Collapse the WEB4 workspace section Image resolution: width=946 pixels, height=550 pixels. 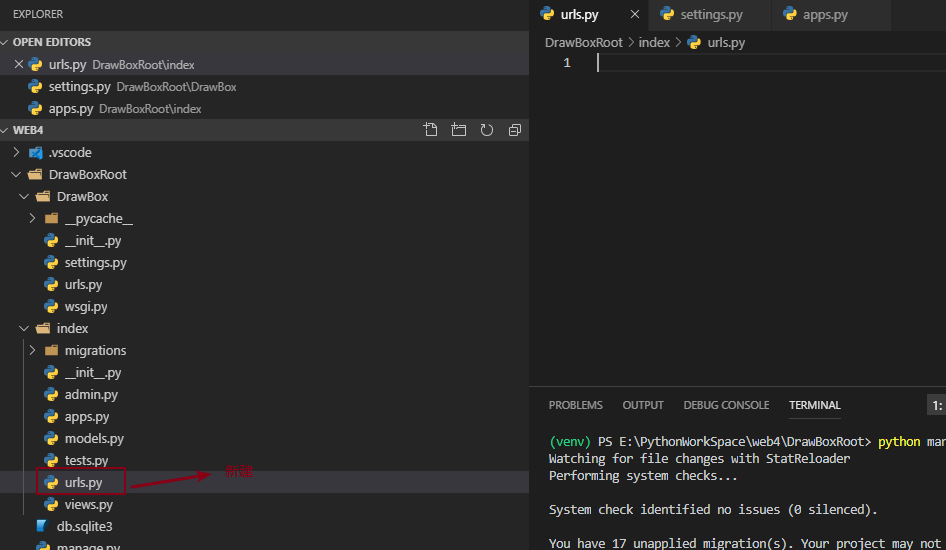coord(5,130)
